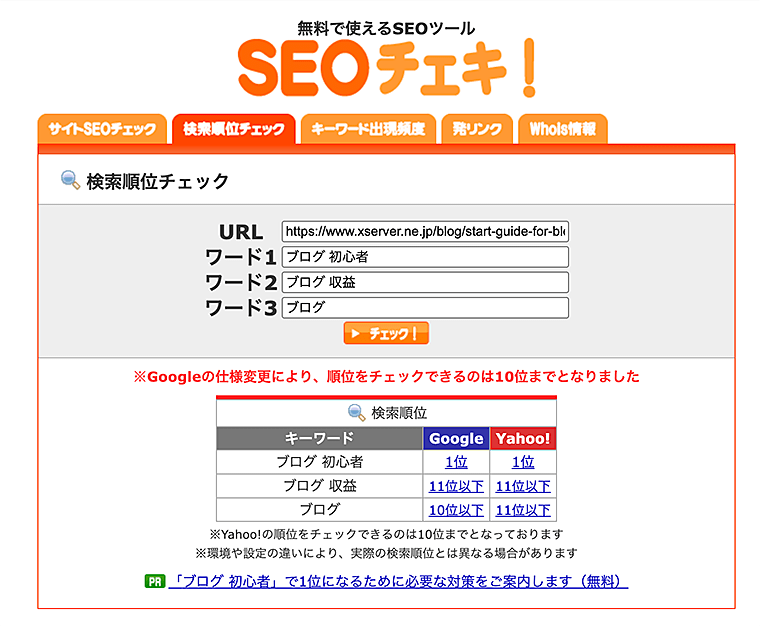Select the 検索順位チェック tab
The width and height of the screenshot is (760, 626).
tap(234, 129)
